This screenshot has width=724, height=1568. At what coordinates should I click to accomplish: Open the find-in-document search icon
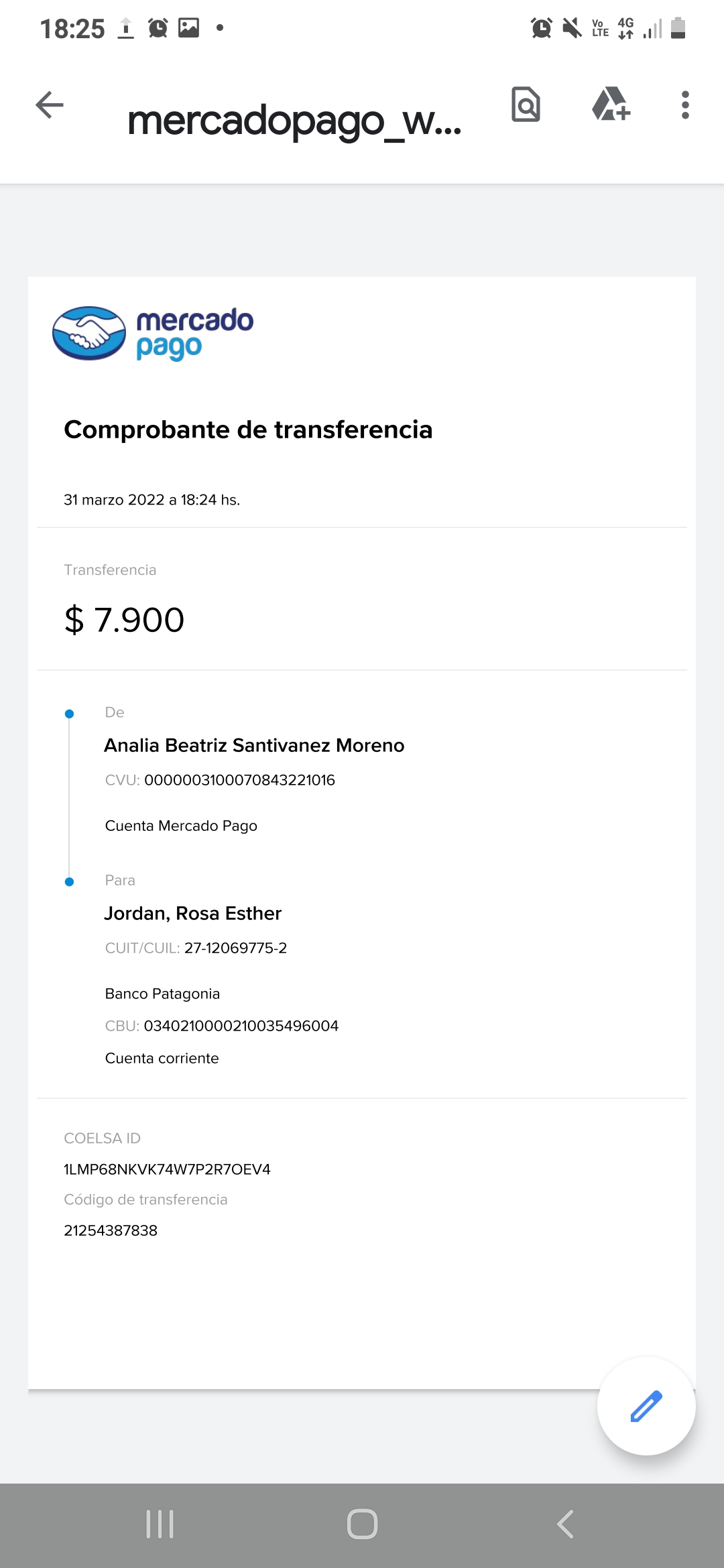coord(526,105)
